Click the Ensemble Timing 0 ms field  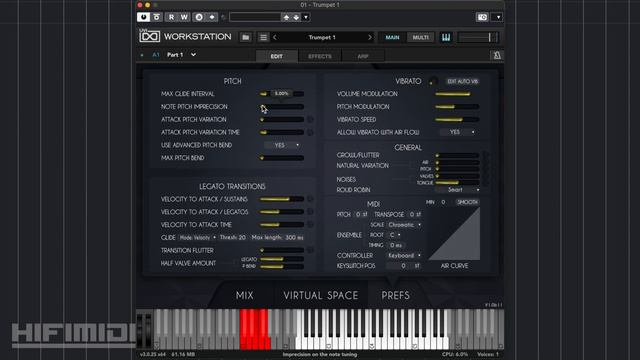coord(395,245)
